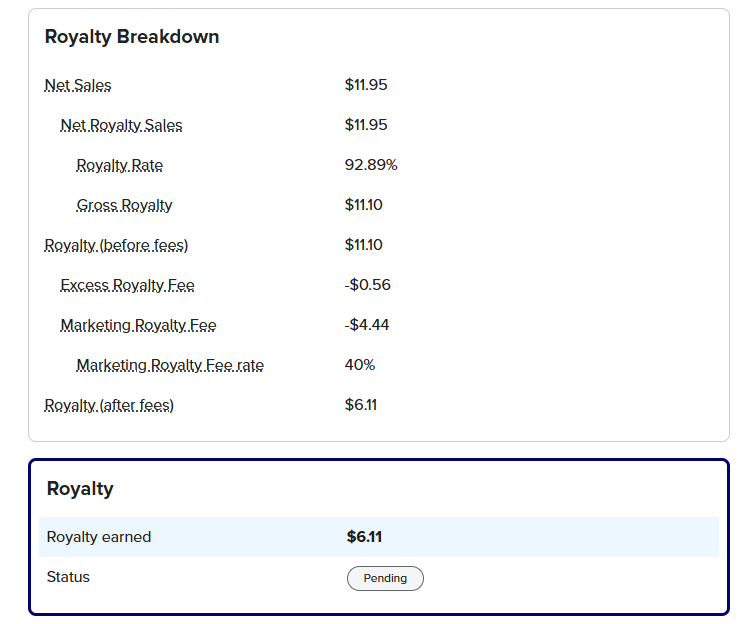749x624 pixels.
Task: Click the Pending status badge
Action: [x=385, y=578]
